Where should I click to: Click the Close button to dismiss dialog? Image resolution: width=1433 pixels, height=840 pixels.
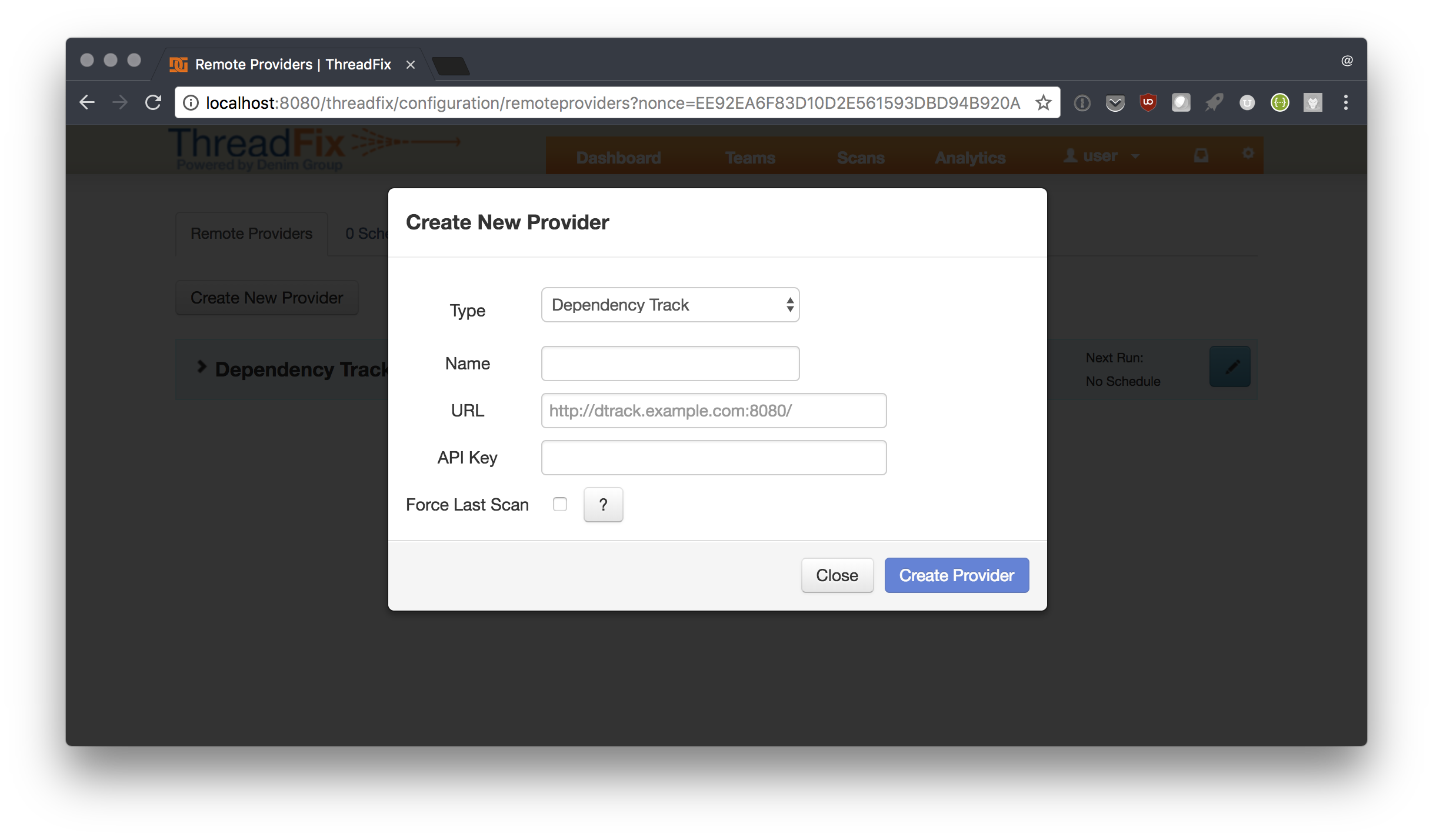pos(837,575)
